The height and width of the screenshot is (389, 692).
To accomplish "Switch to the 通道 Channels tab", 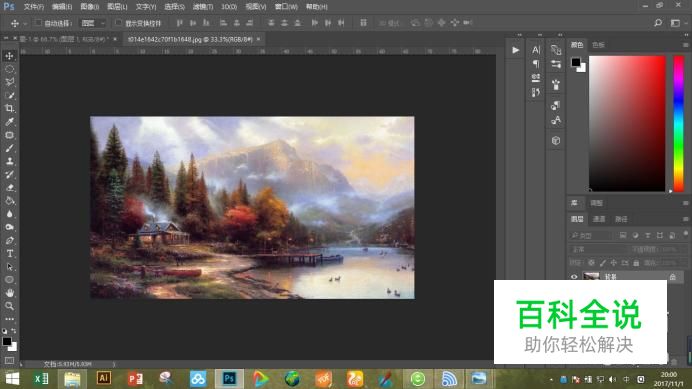I will click(x=598, y=219).
